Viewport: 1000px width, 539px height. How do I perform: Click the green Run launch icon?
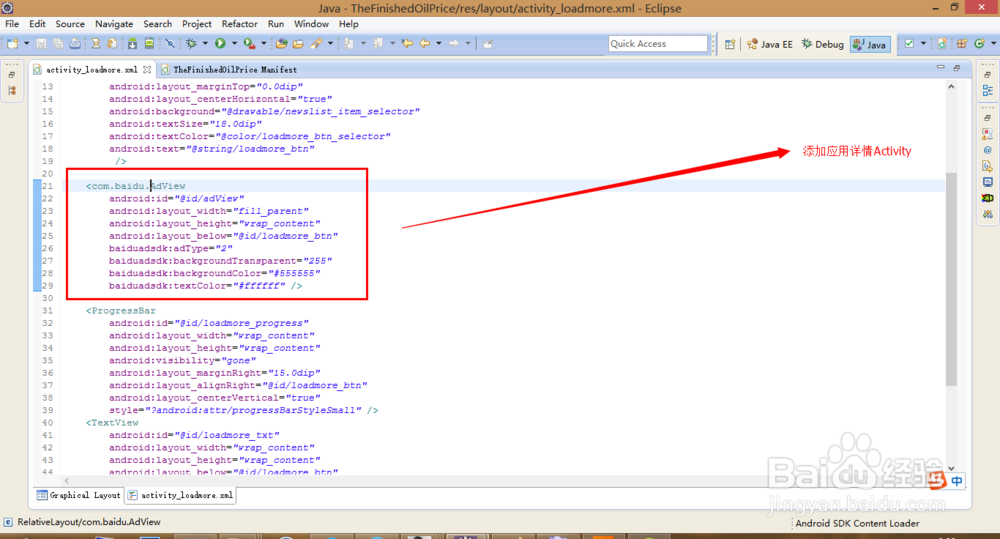(x=220, y=43)
